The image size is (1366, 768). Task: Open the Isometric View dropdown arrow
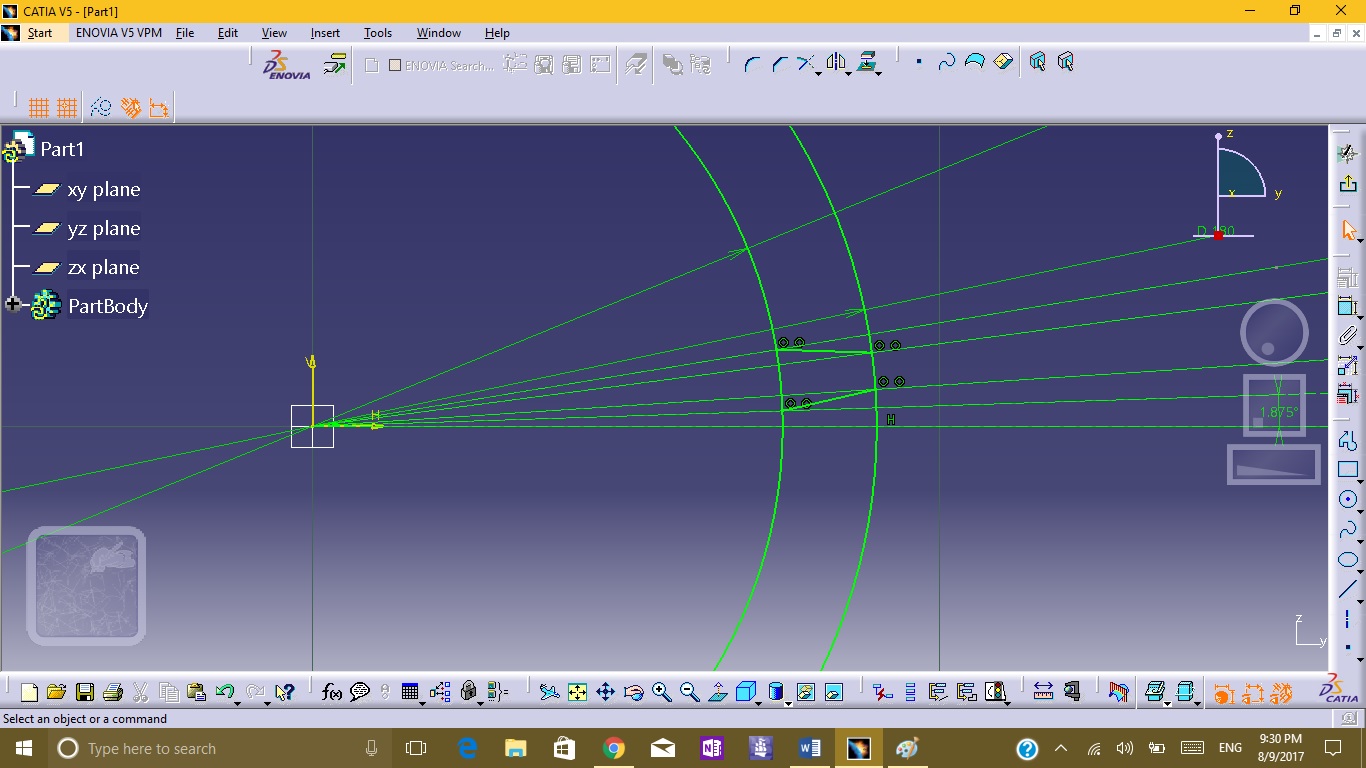[x=759, y=702]
